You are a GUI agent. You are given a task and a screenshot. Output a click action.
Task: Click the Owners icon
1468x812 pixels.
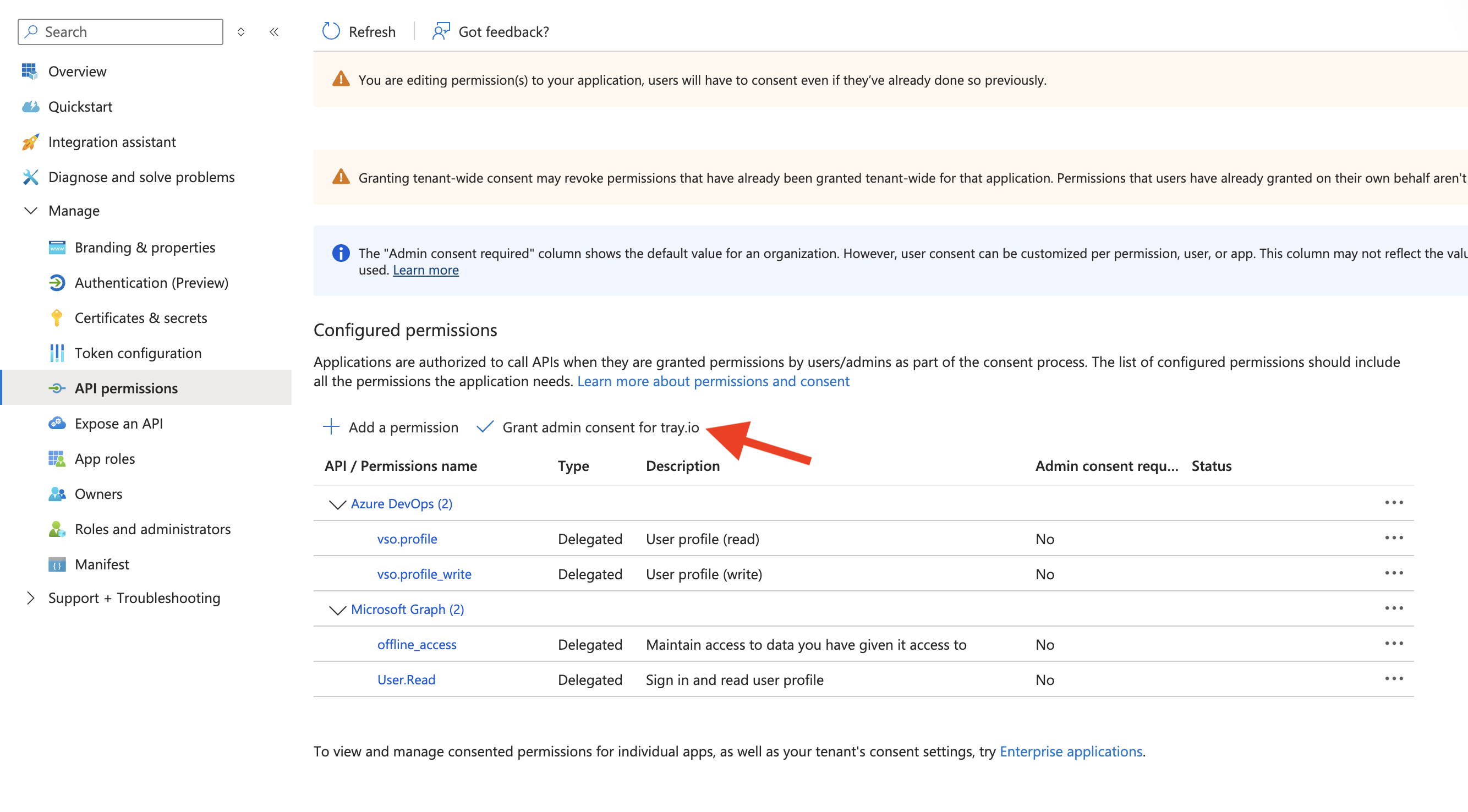[x=57, y=493]
